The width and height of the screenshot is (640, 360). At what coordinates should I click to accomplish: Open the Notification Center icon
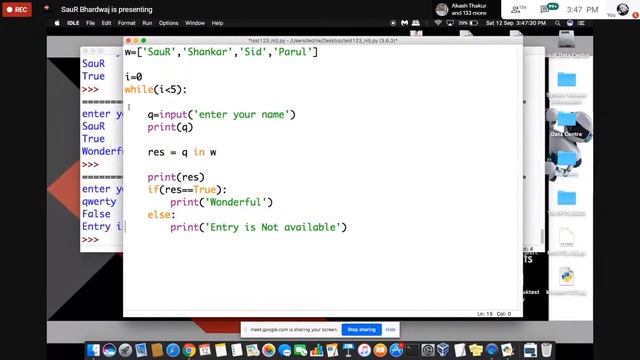pyautogui.click(x=581, y=23)
